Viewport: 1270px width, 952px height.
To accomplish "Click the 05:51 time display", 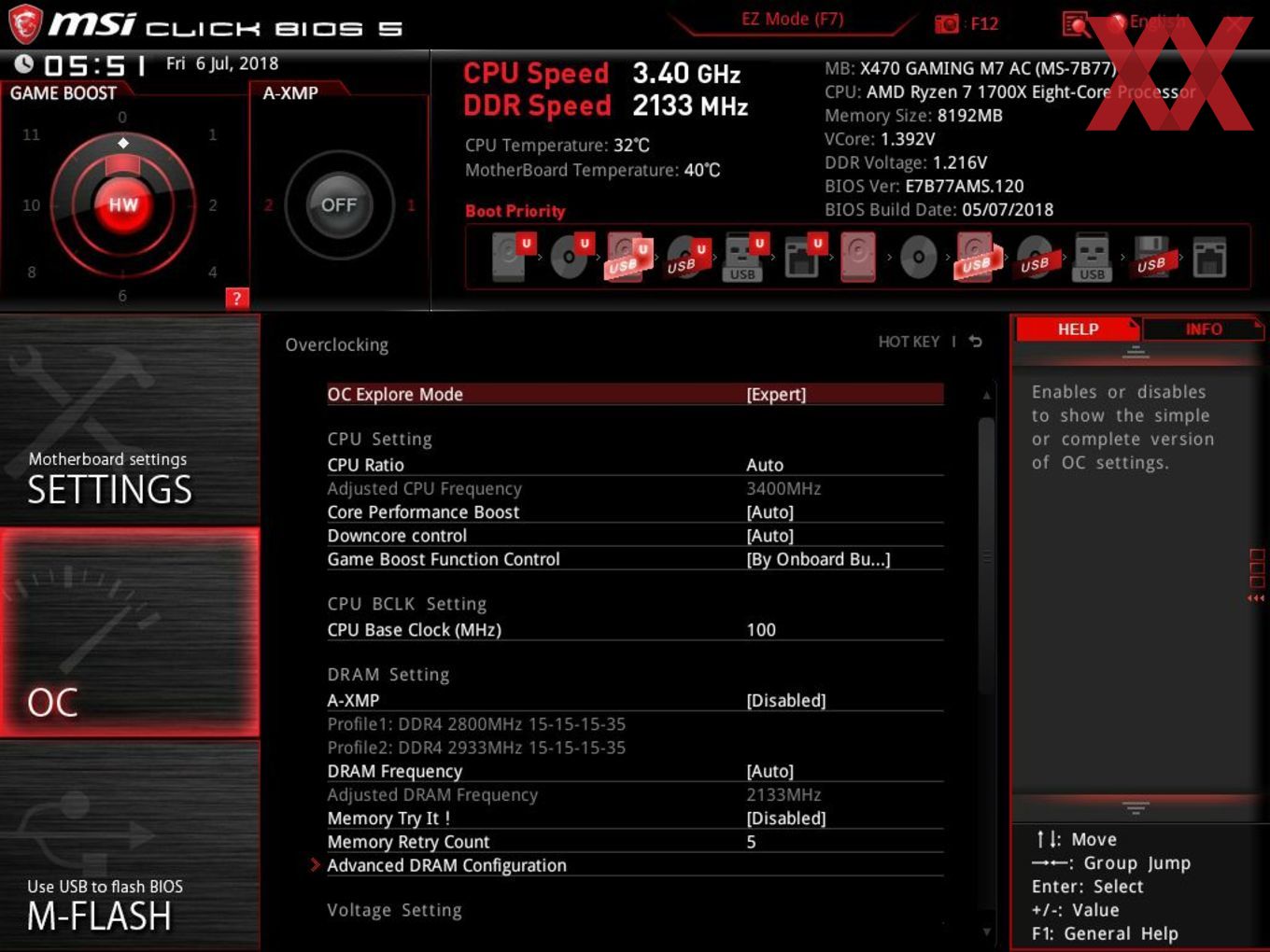I will [x=94, y=64].
